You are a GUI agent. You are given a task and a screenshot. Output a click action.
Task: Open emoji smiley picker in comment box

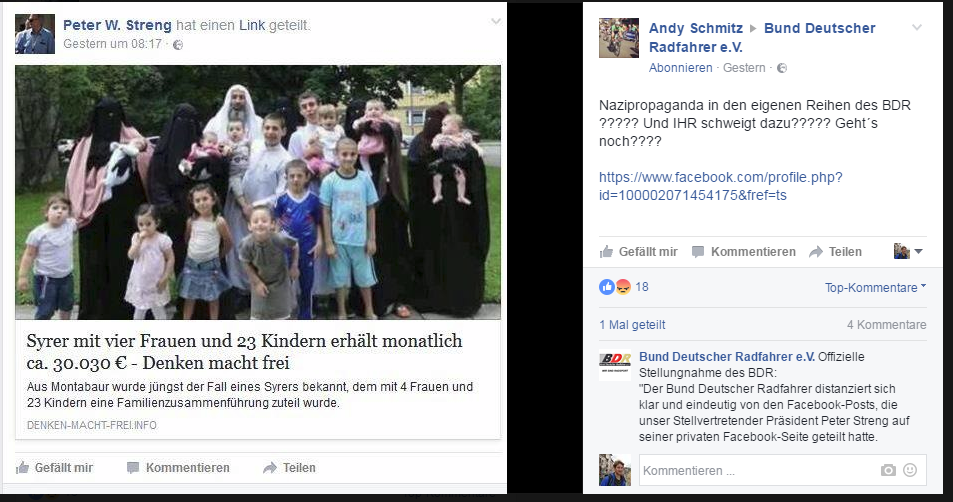[910, 470]
